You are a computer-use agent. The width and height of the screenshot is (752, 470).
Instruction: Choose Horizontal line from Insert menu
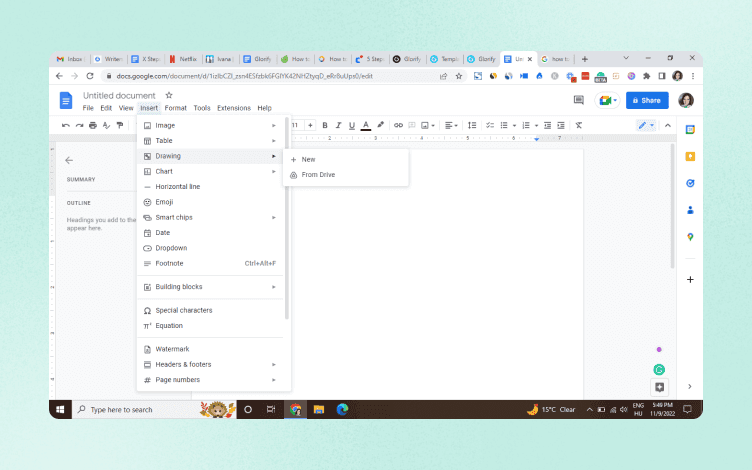pyautogui.click(x=211, y=187)
